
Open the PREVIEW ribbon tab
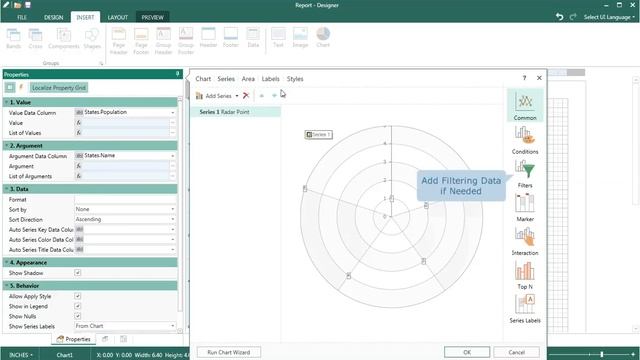(153, 18)
